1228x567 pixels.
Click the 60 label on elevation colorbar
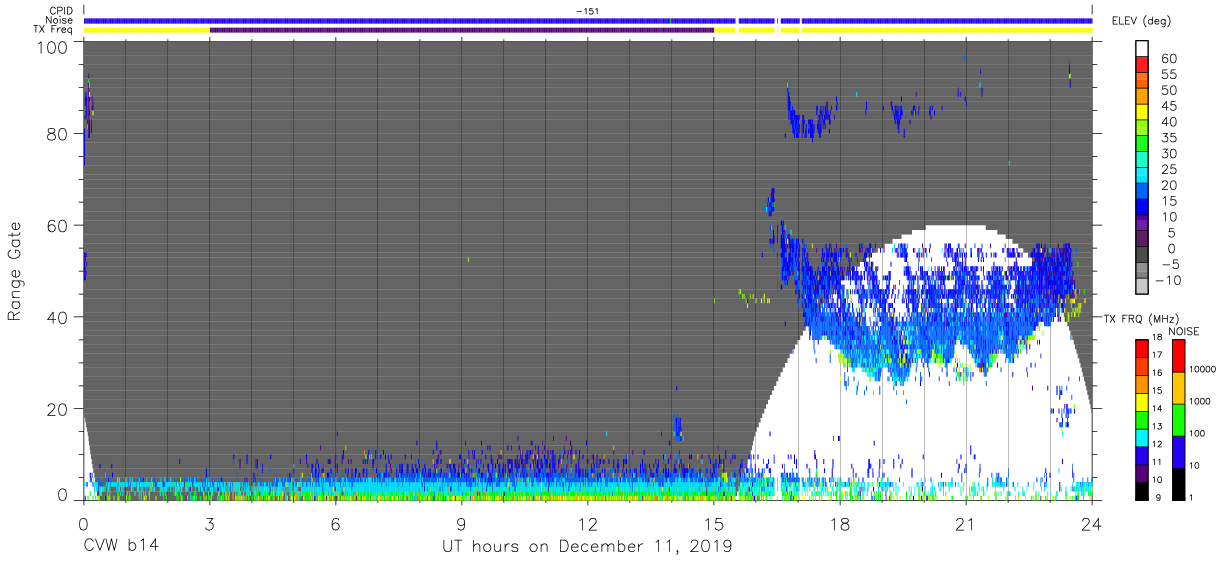1170,58
